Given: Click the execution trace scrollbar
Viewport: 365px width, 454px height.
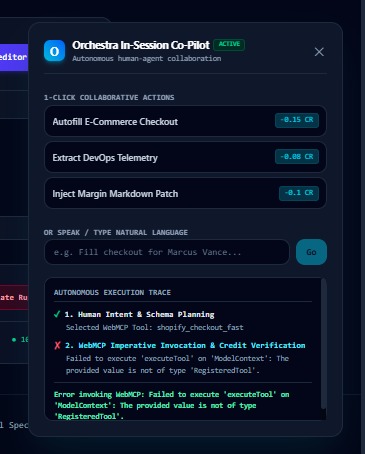Looking at the screenshot, I should pos(323,343).
